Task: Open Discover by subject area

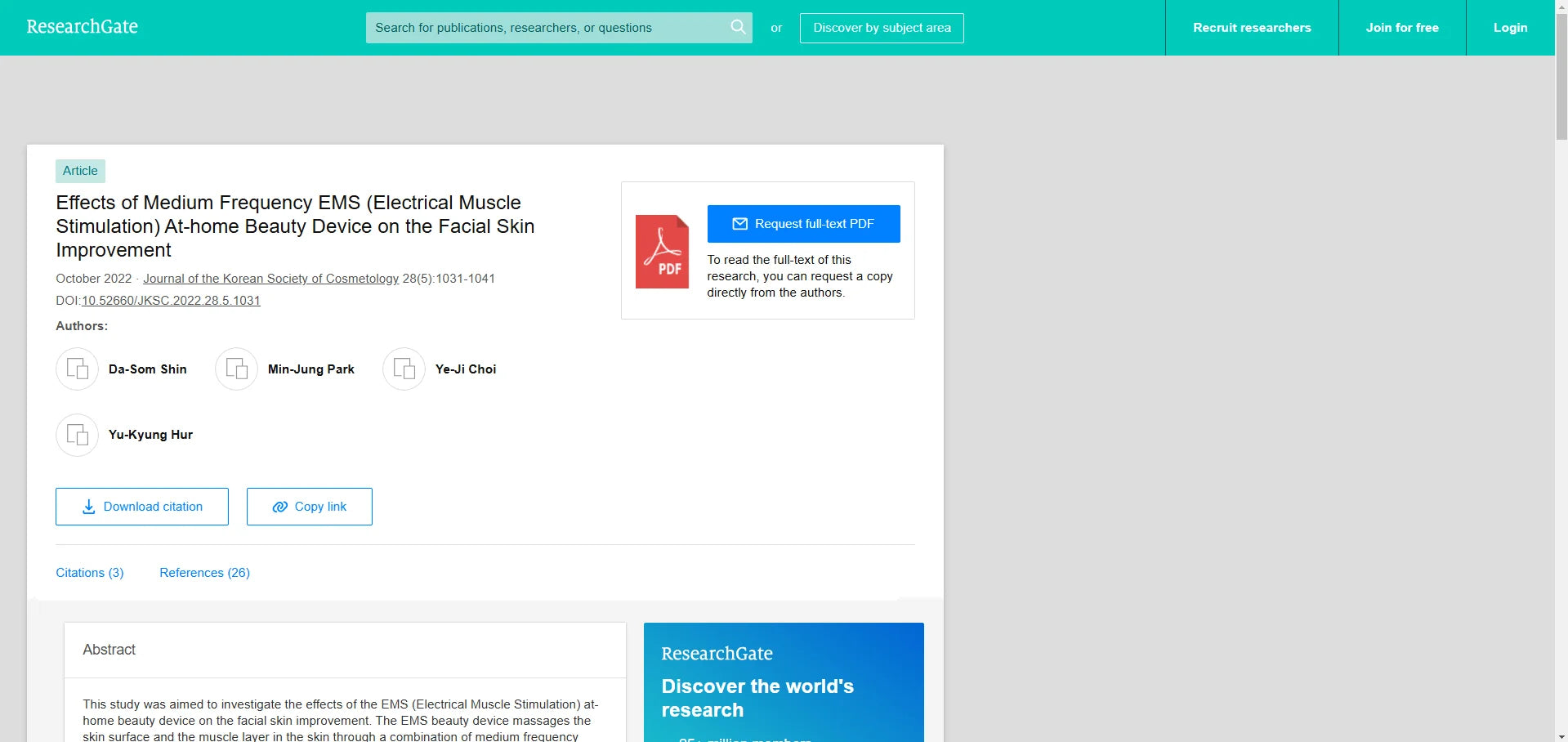Action: [x=882, y=28]
